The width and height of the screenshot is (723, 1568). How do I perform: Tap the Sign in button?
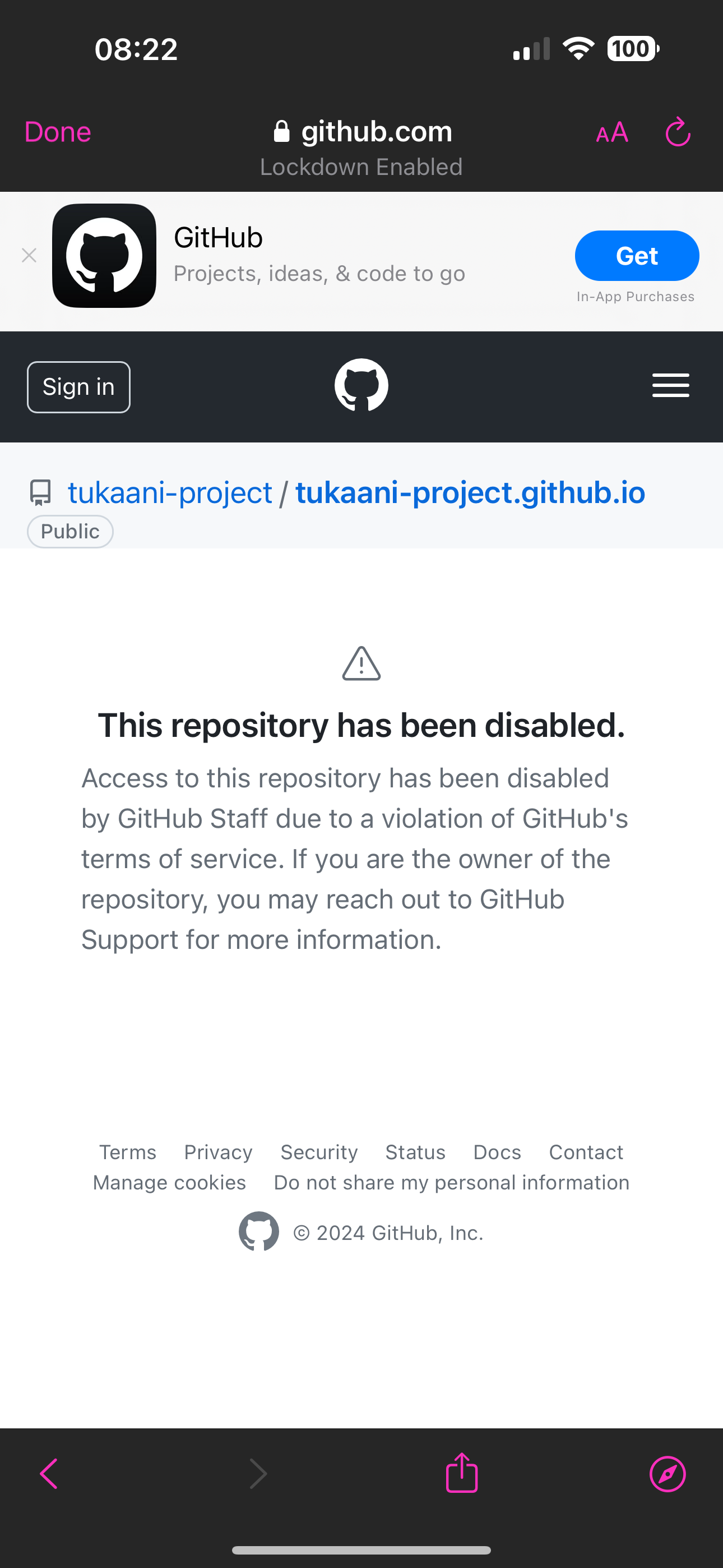(78, 387)
